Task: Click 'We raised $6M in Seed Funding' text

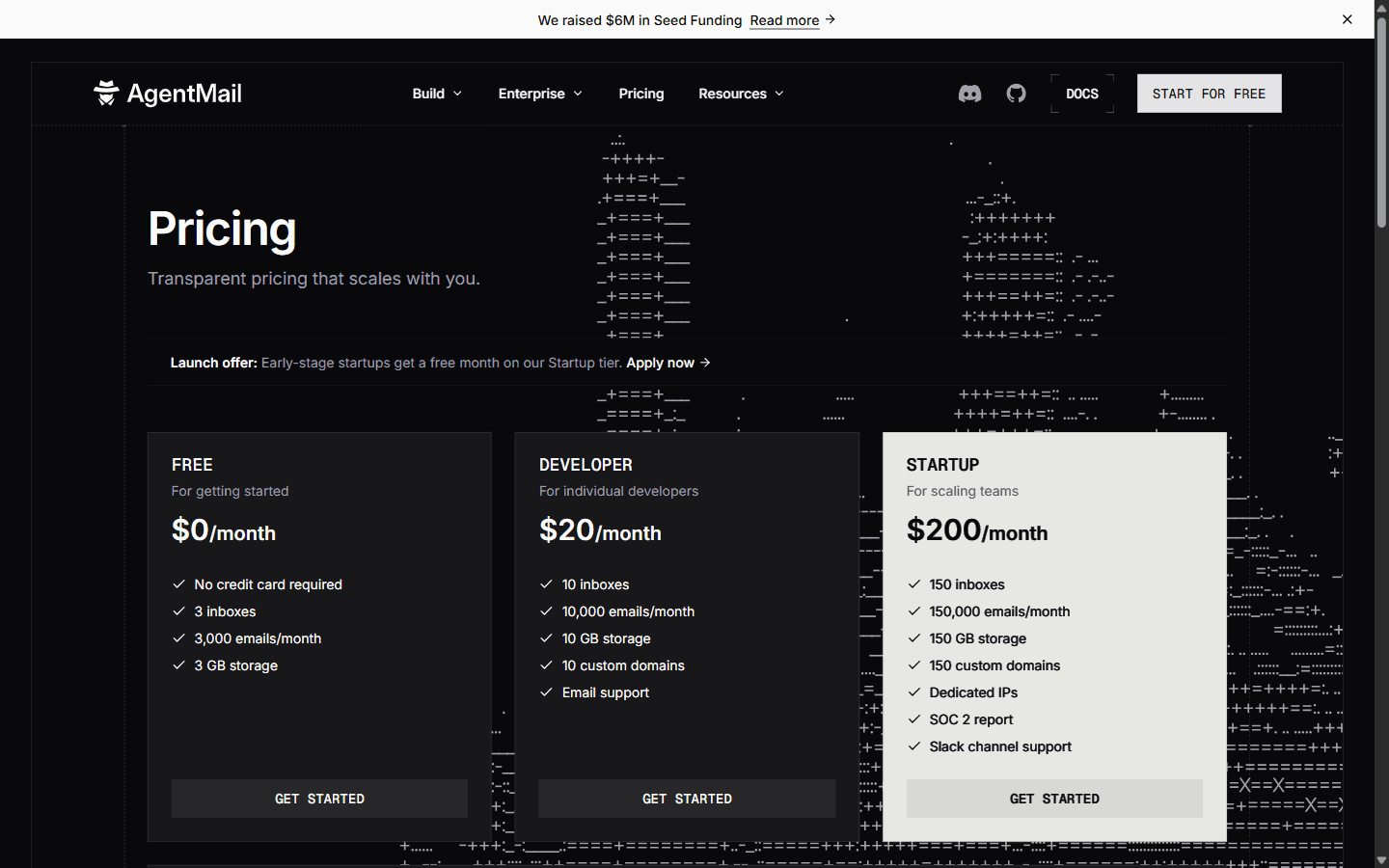Action: pyautogui.click(x=640, y=20)
